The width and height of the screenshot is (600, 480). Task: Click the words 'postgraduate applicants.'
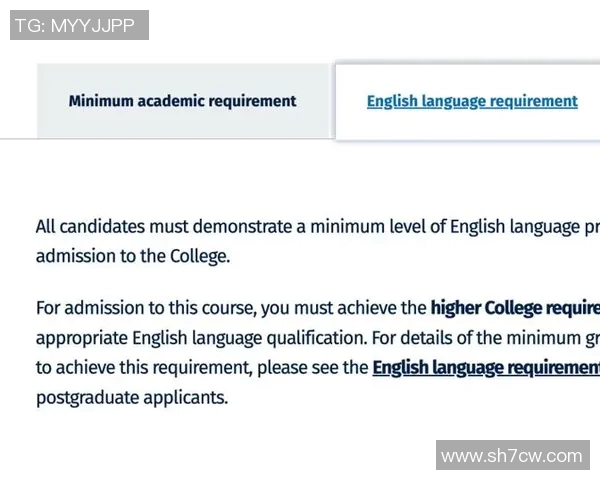[x=132, y=397]
